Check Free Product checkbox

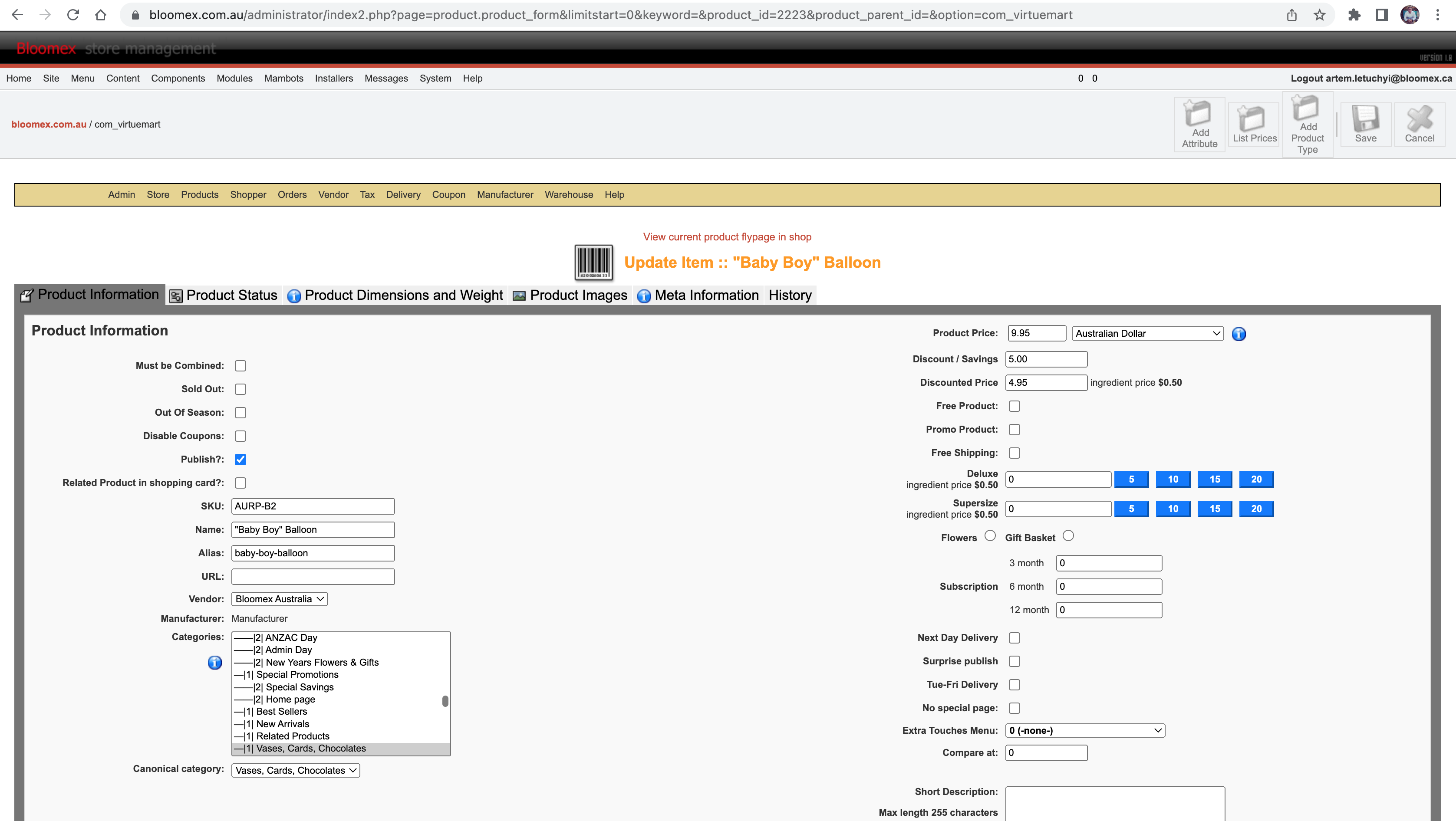pos(1015,406)
